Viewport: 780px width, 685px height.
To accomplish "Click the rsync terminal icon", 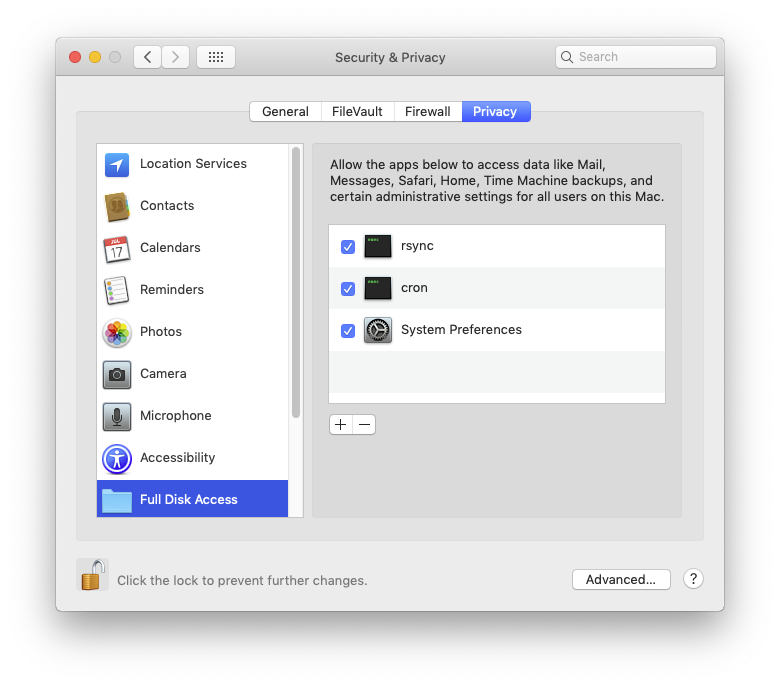I will click(378, 246).
